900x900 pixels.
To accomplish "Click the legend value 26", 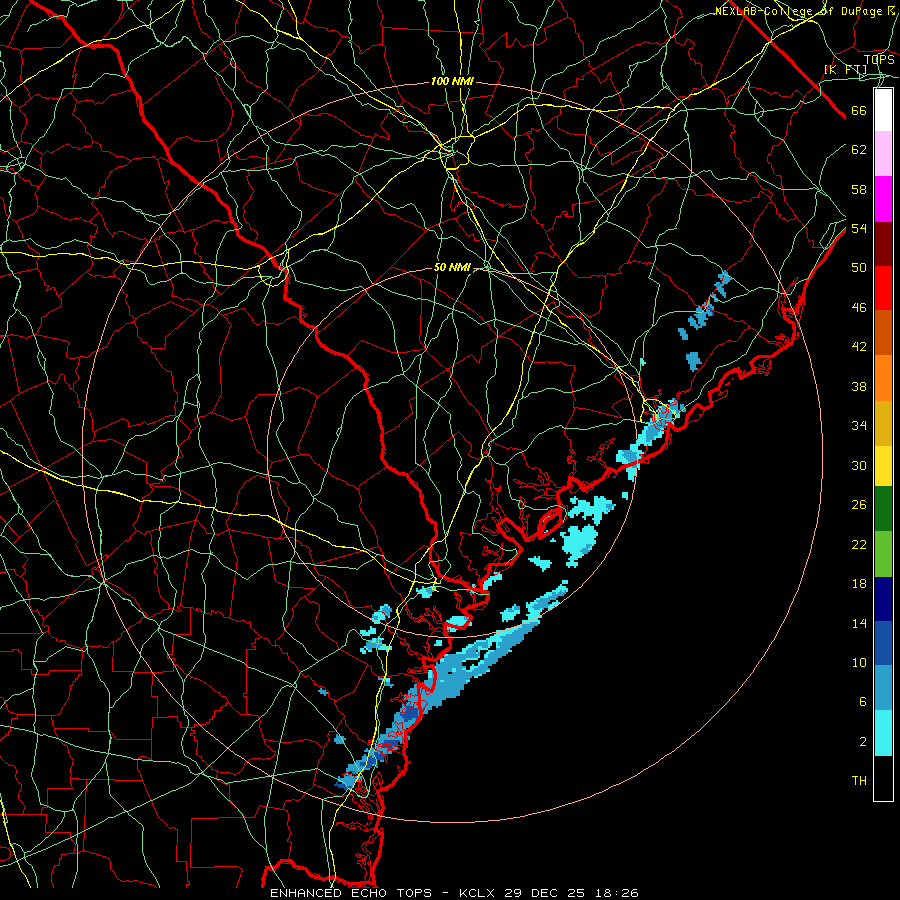I will [859, 505].
